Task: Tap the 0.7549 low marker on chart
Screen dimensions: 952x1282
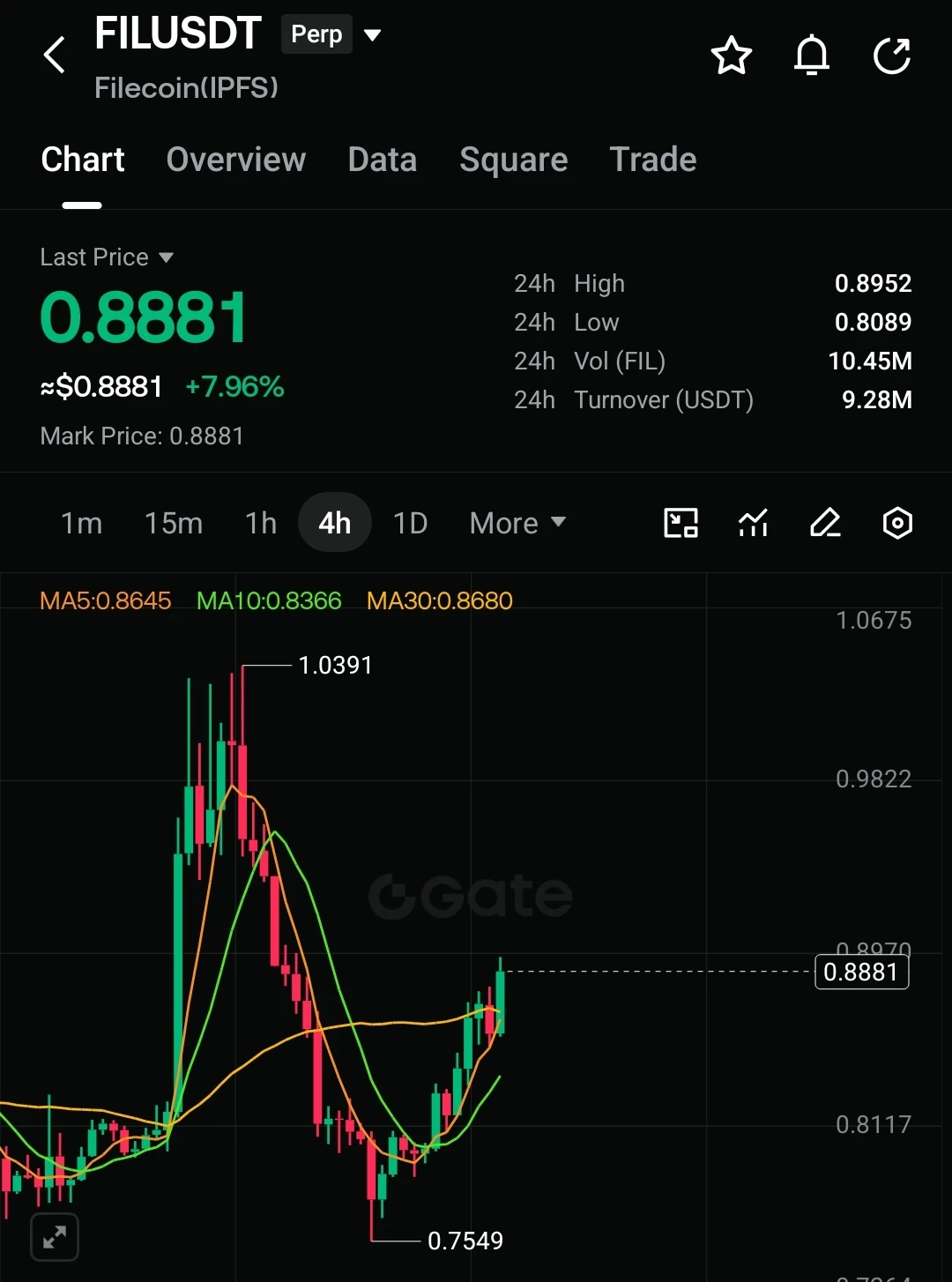Action: [465, 1241]
